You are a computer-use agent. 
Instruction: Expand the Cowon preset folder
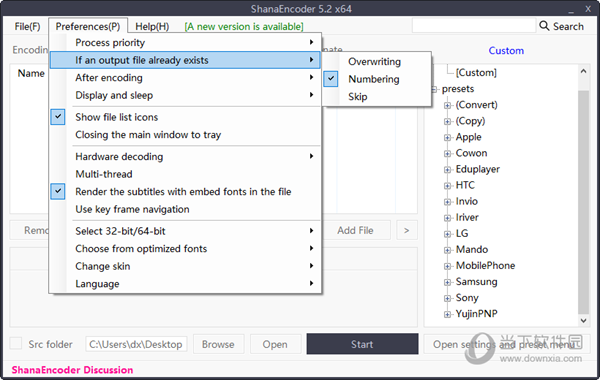click(447, 154)
